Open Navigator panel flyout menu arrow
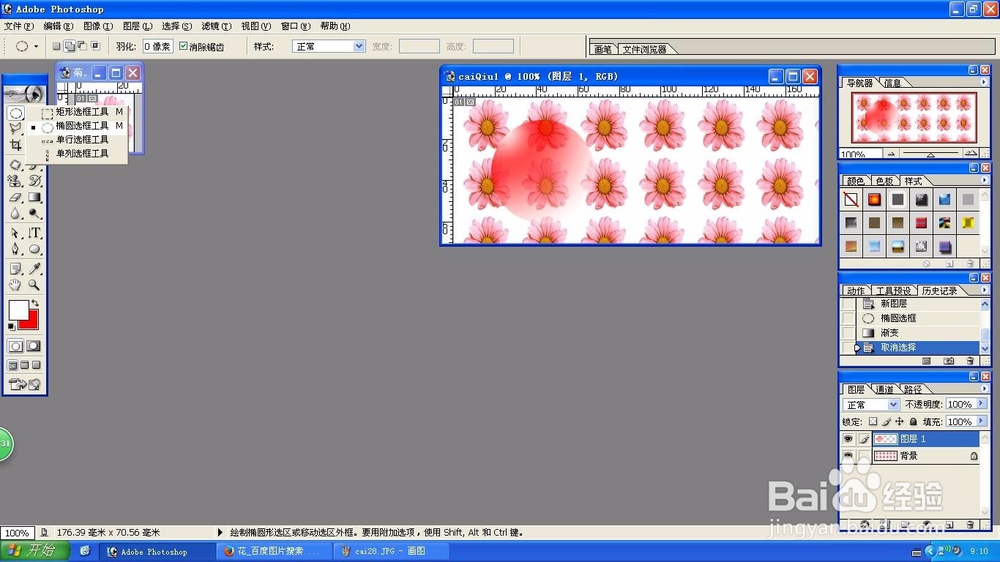Image resolution: width=1000 pixels, height=562 pixels. point(983,82)
